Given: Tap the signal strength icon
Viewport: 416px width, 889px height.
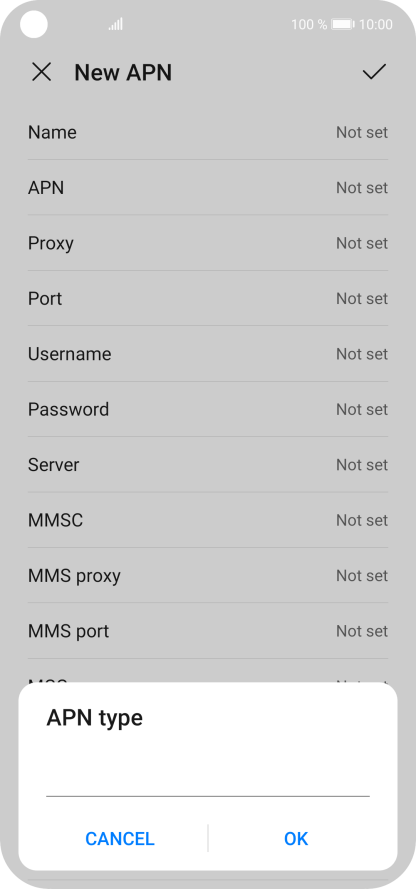Looking at the screenshot, I should coord(116,24).
